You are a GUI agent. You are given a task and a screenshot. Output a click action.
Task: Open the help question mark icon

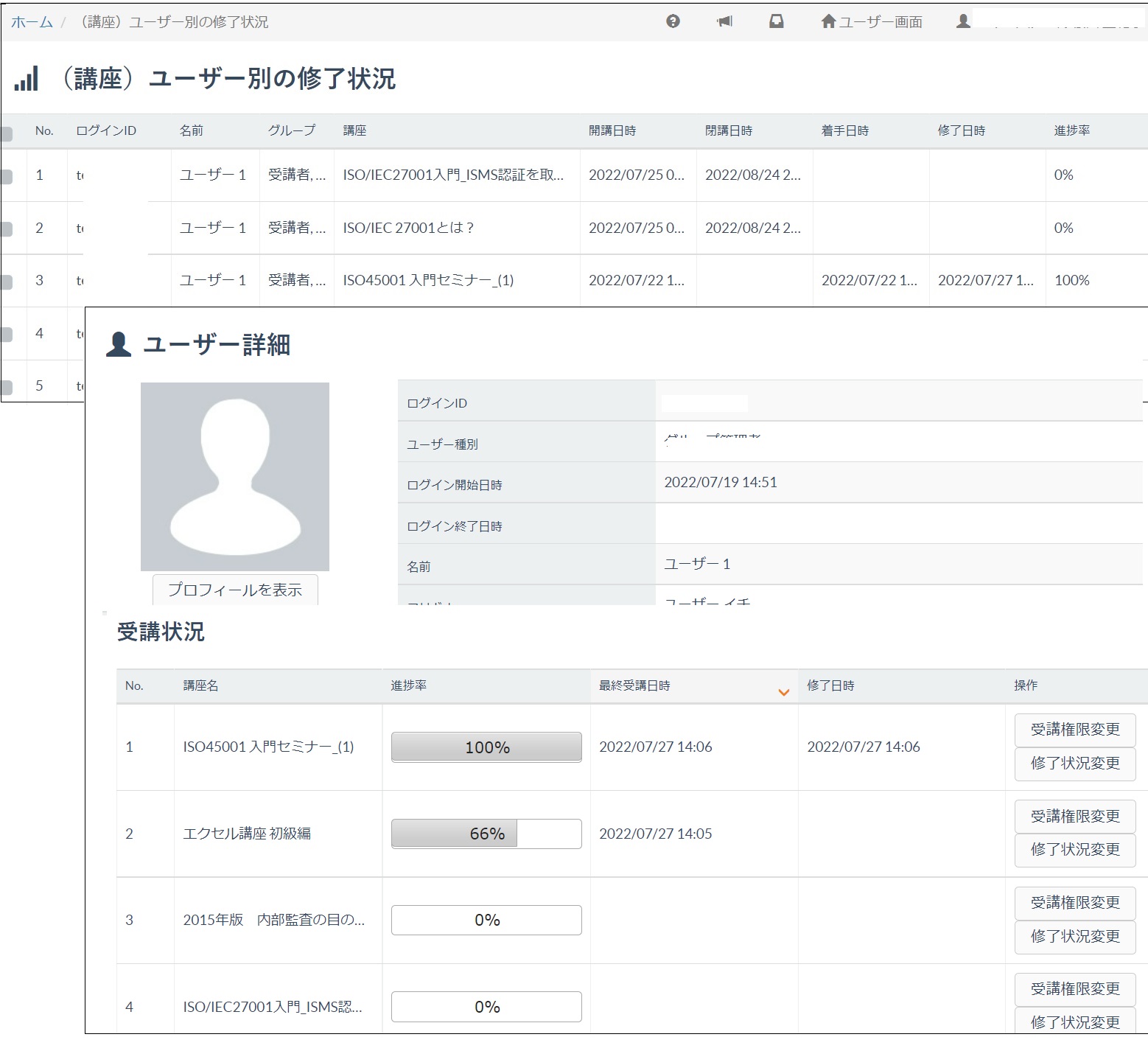(673, 21)
